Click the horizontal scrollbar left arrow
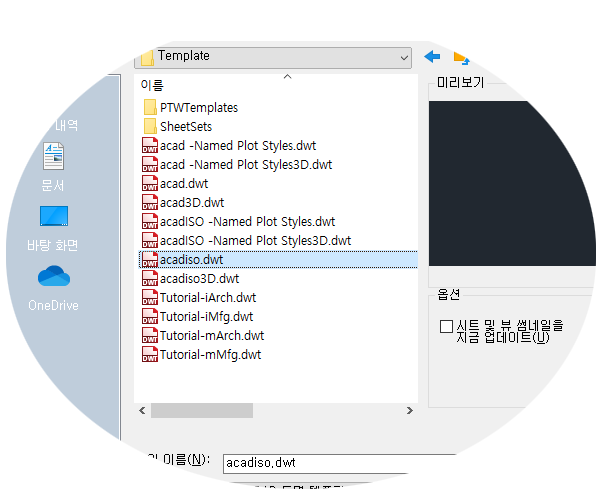 pos(142,411)
